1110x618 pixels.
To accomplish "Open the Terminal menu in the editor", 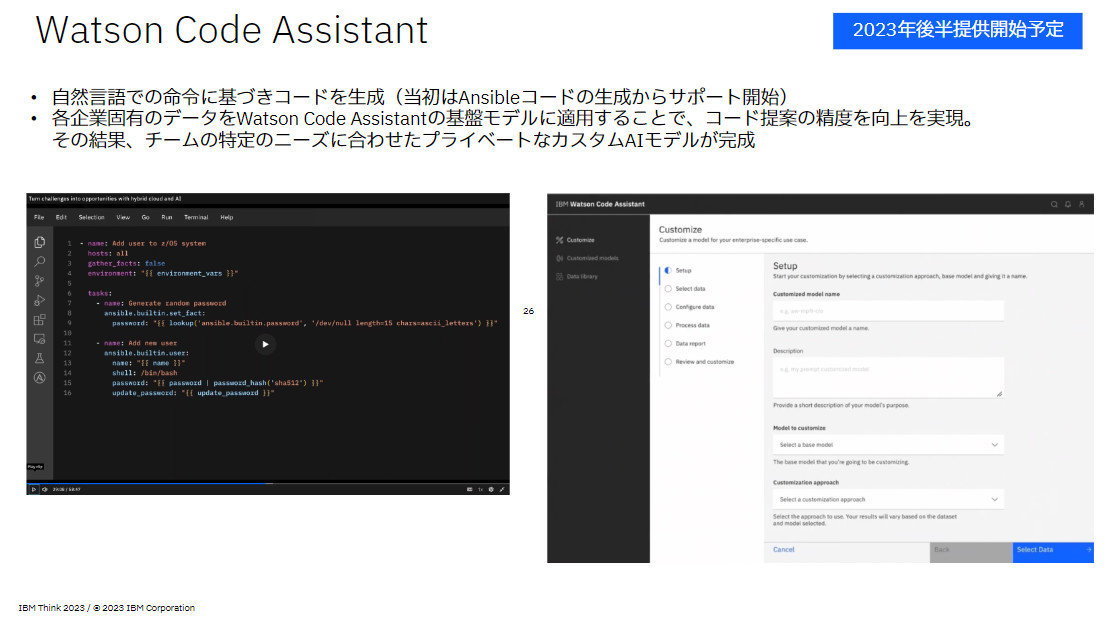I will 196,217.
